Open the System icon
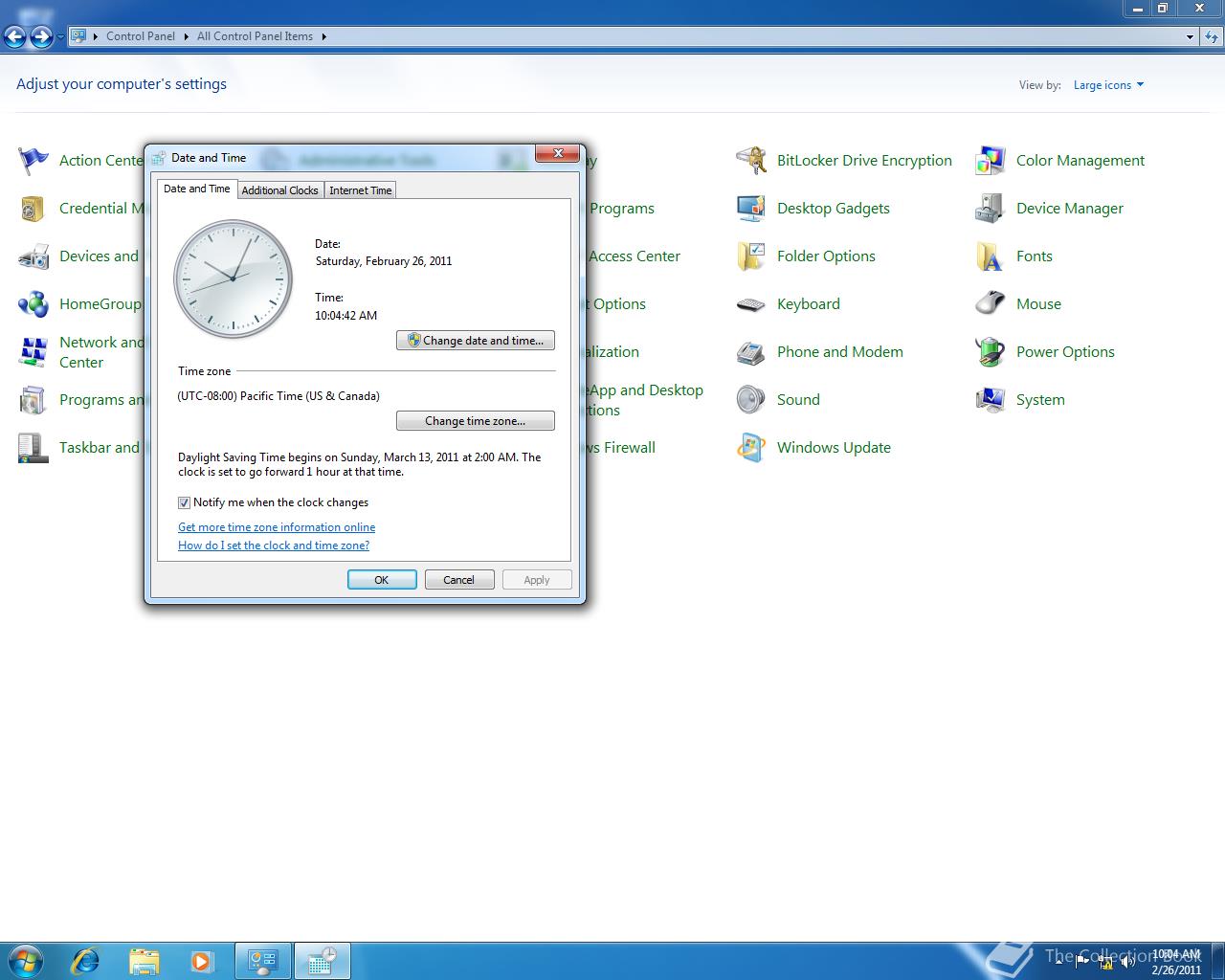Screen dimensions: 1225x980 point(991,400)
